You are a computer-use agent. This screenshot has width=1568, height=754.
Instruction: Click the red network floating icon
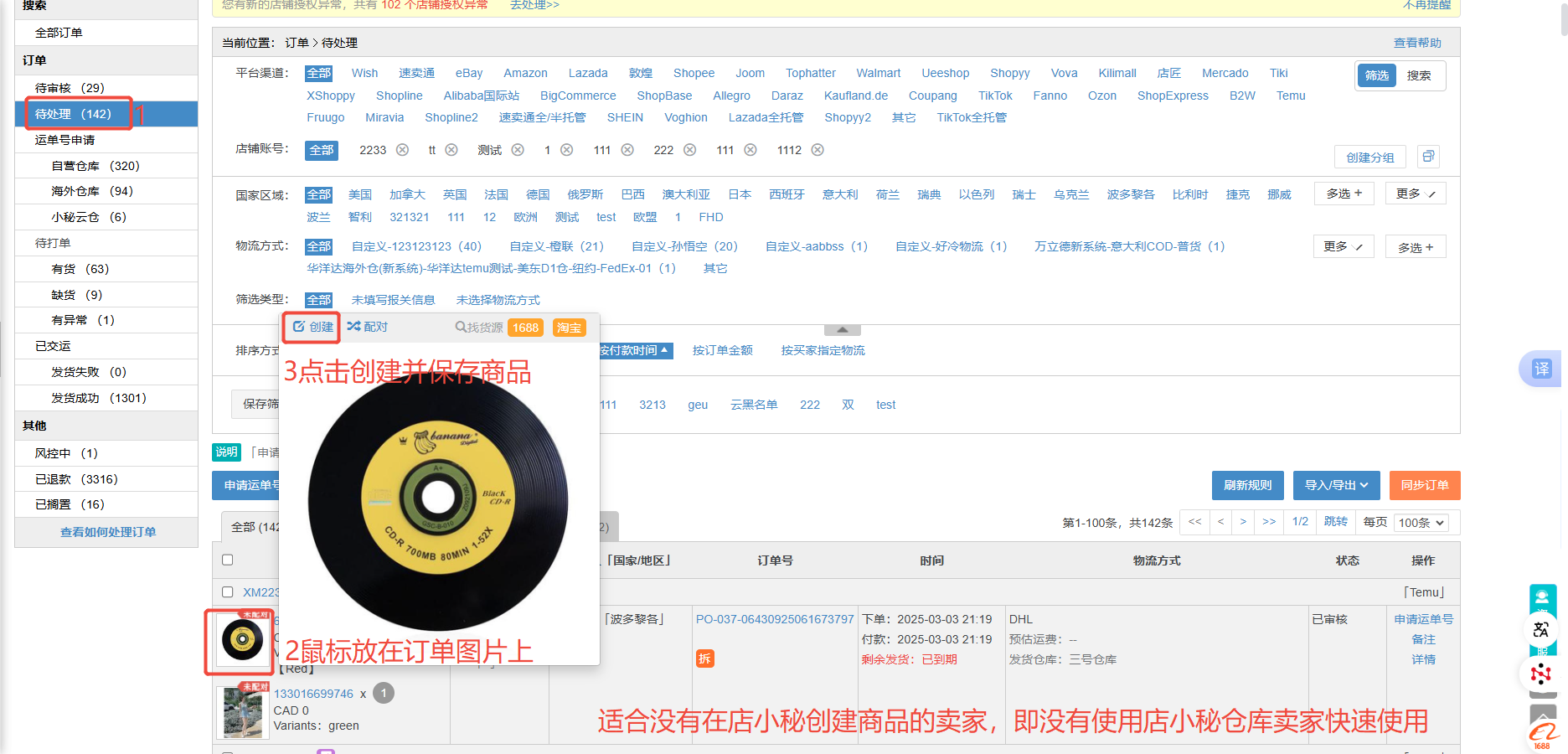(1540, 674)
